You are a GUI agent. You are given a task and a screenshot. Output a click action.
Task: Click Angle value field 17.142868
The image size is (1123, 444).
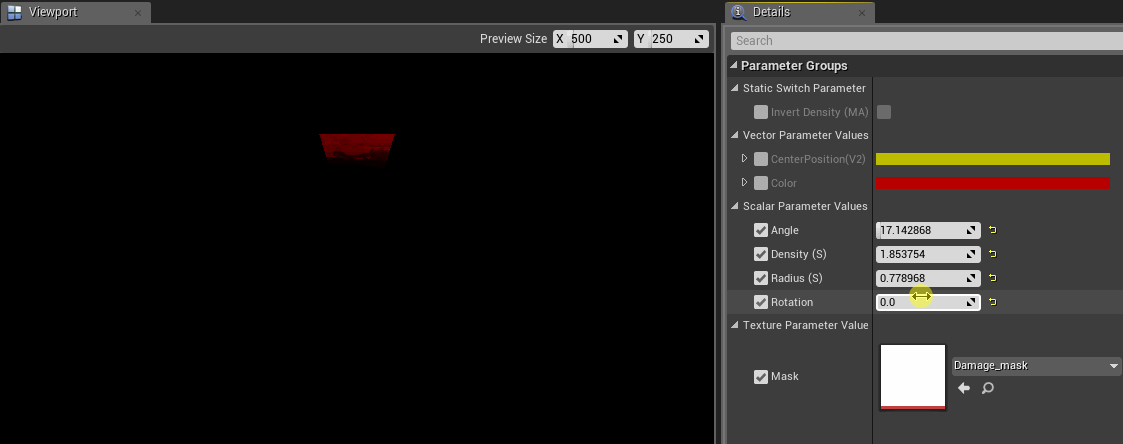[928, 231]
